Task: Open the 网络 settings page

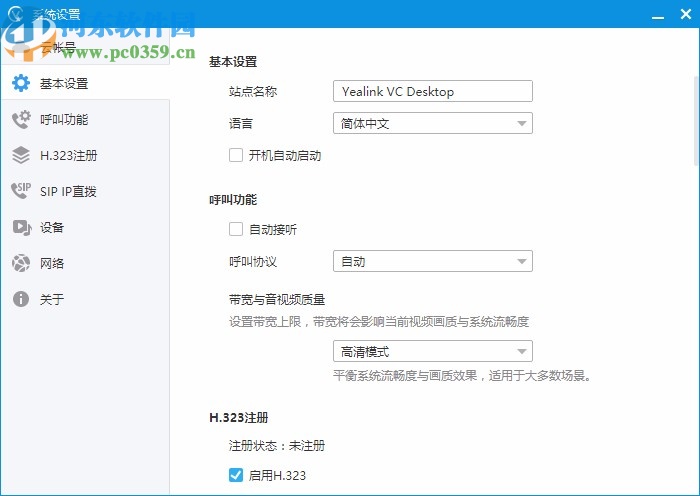Action: coord(85,263)
